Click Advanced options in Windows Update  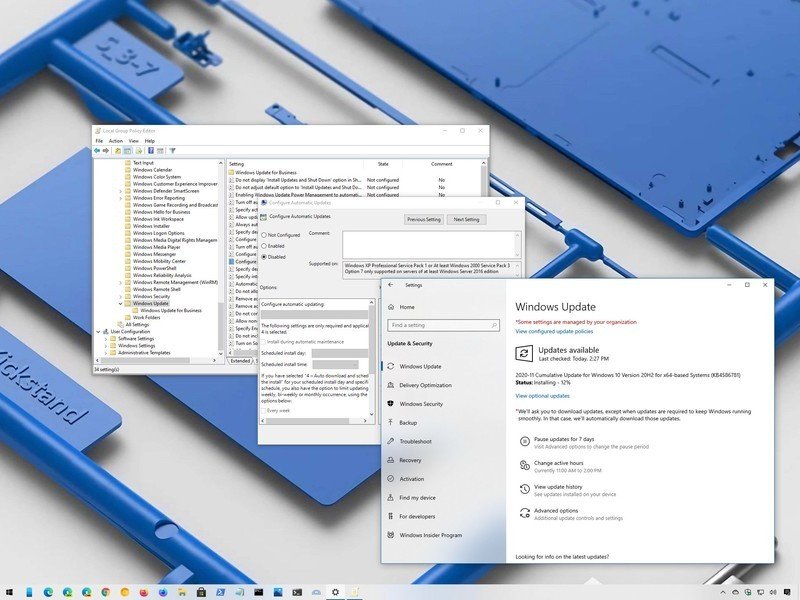[556, 511]
